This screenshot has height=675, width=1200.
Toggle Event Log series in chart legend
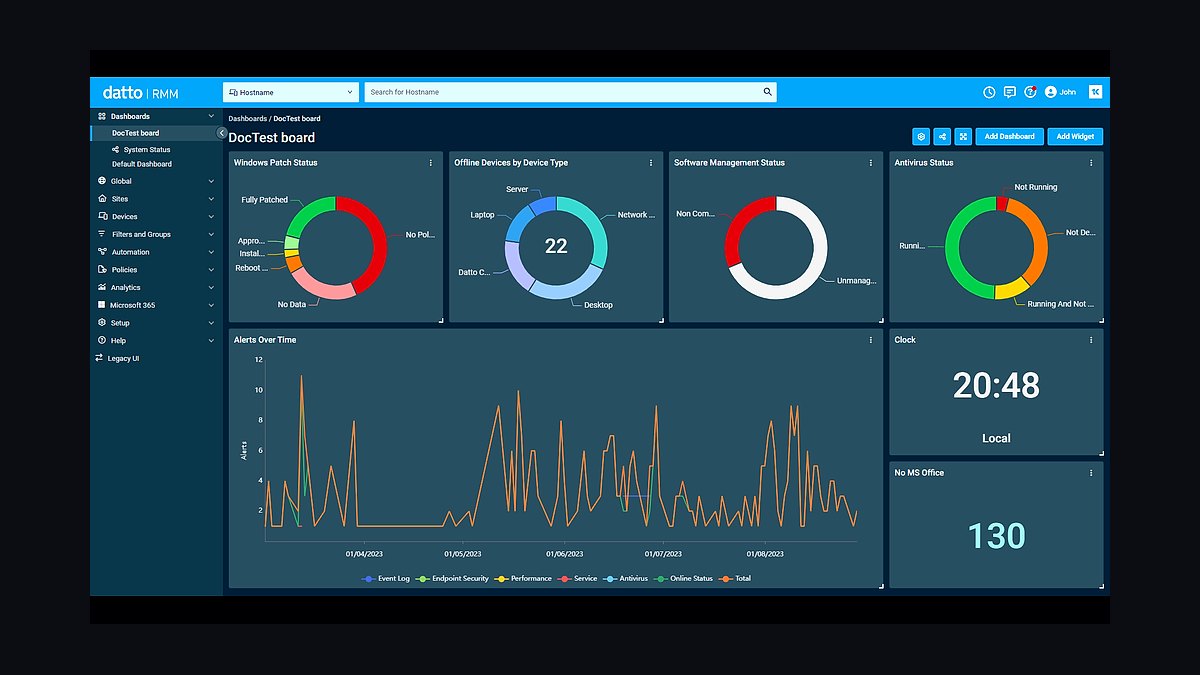pos(387,579)
